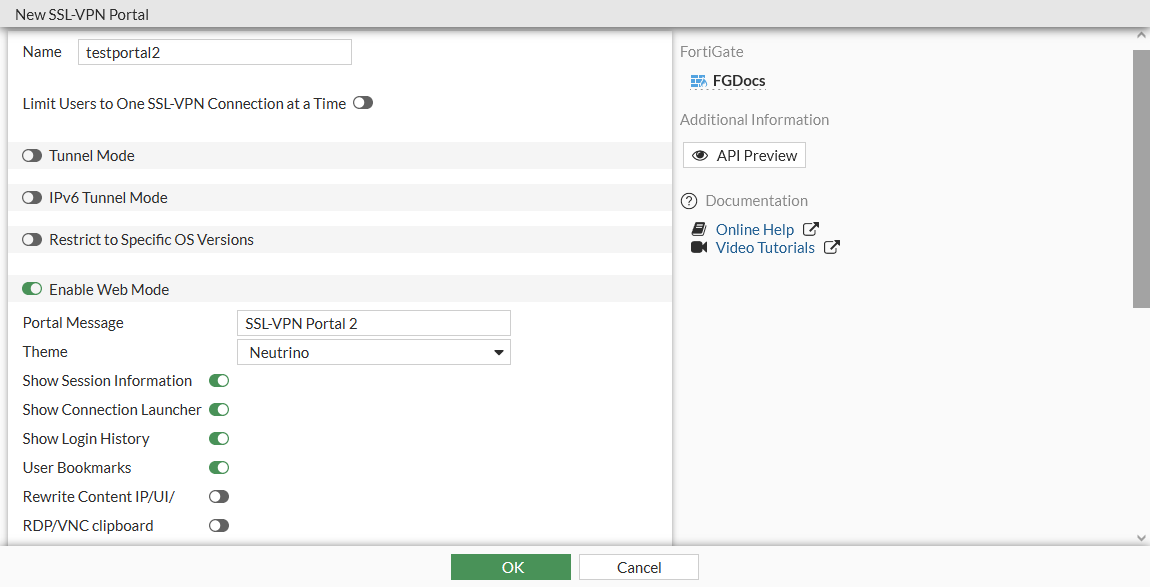Image resolution: width=1150 pixels, height=587 pixels.
Task: Disable Show Connection Launcher
Action: coord(219,409)
